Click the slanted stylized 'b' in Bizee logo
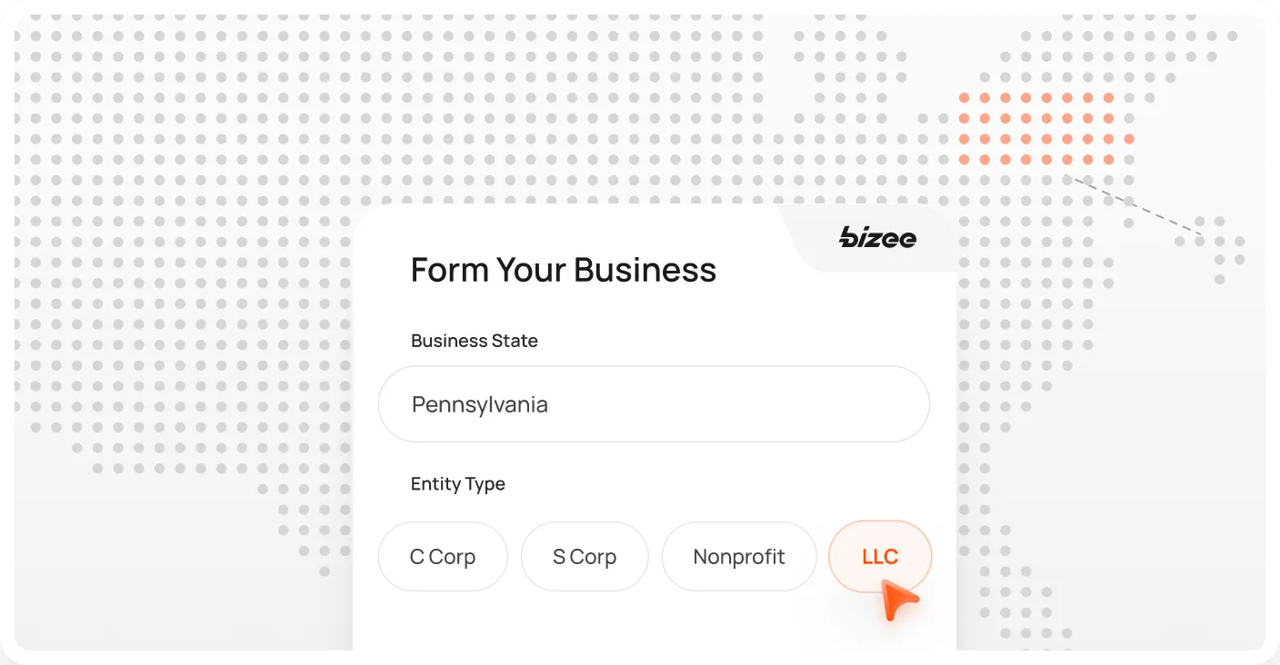Image resolution: width=1280 pixels, height=665 pixels. pos(849,237)
